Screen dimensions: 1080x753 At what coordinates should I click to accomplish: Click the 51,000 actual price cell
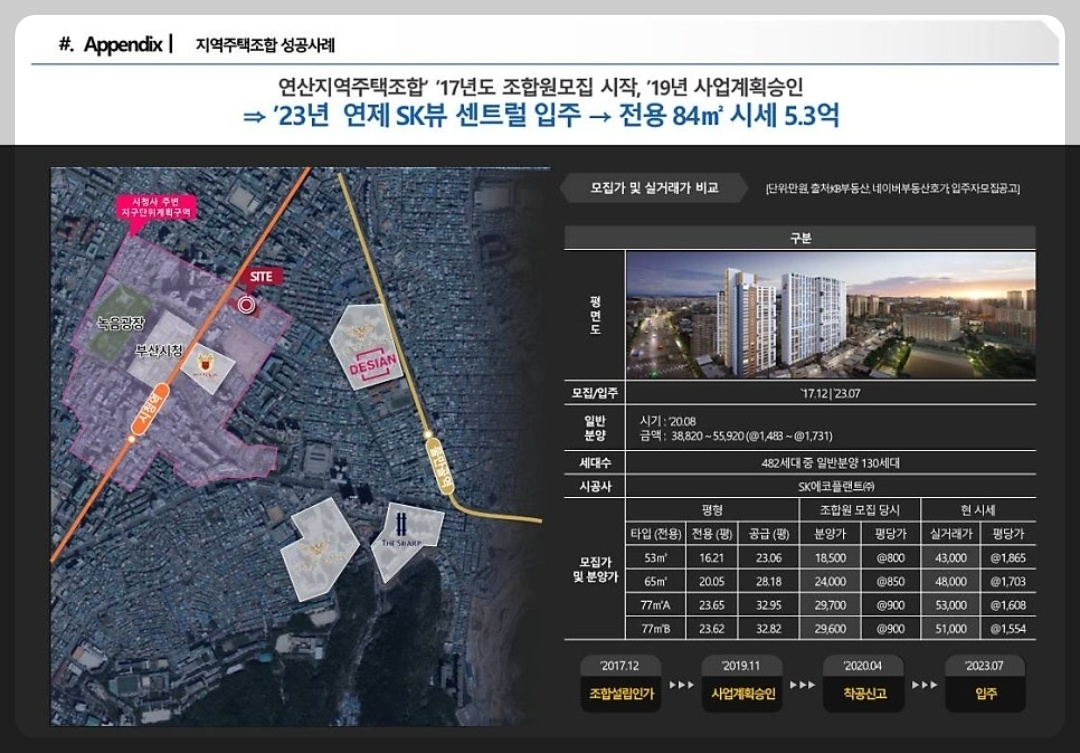(x=951, y=628)
